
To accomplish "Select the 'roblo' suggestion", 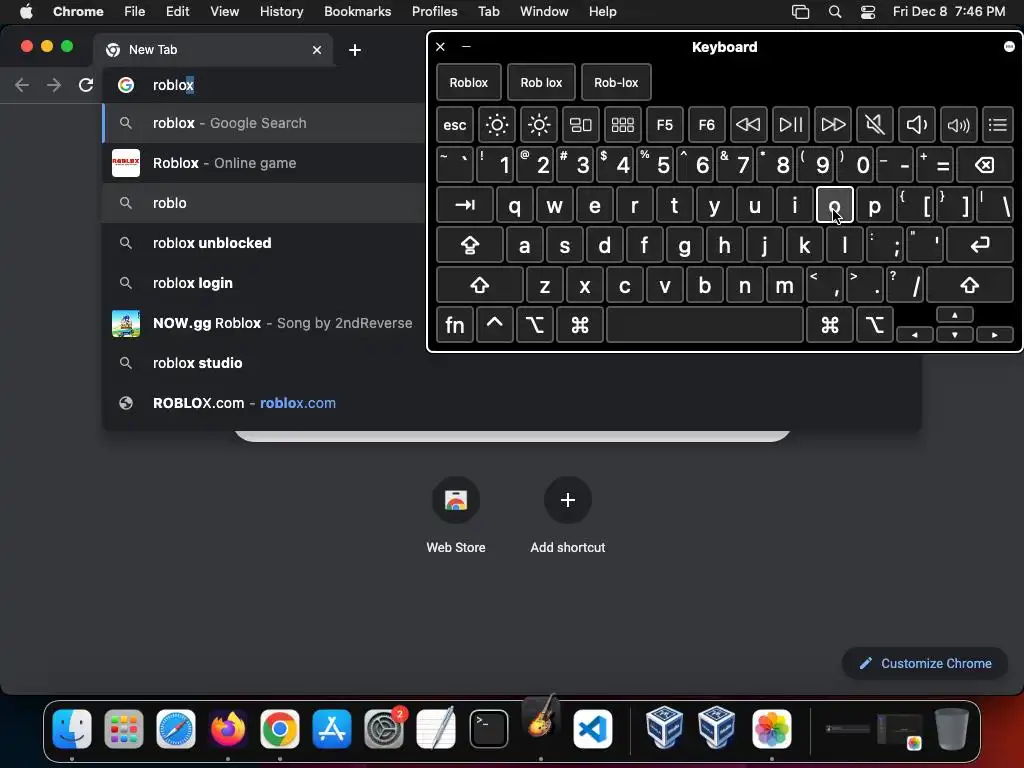I will pos(264,203).
